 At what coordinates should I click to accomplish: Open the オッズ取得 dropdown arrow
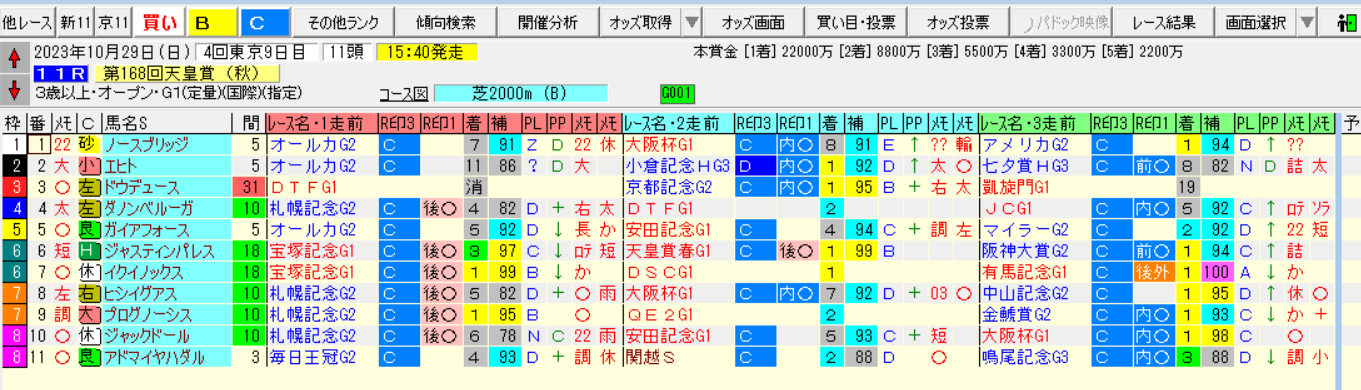[x=691, y=22]
